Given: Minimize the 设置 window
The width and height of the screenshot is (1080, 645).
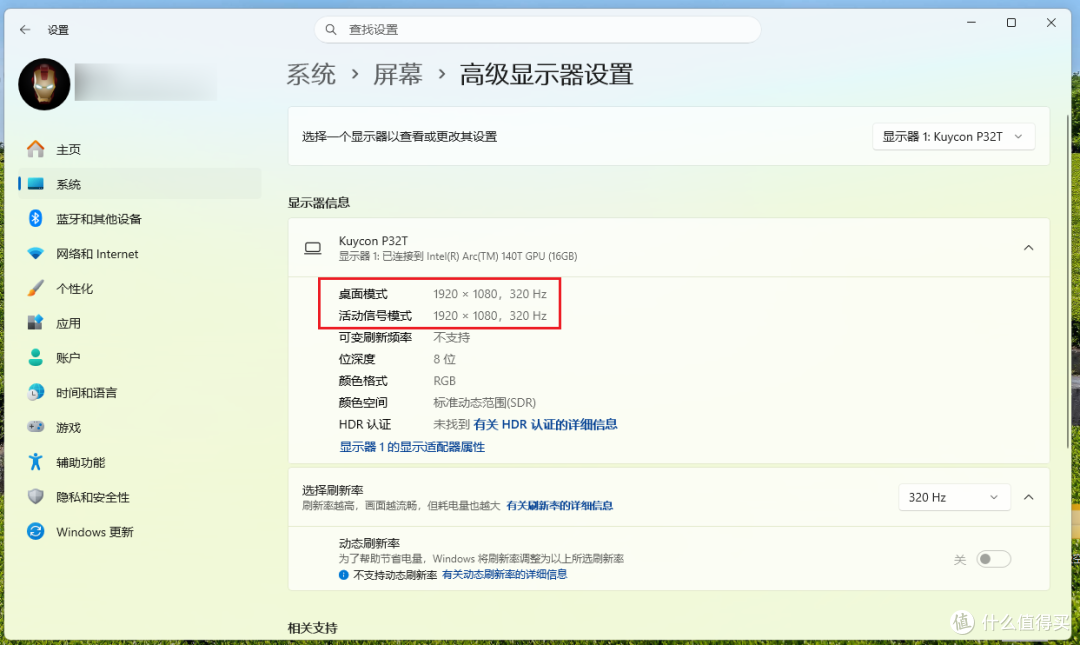Looking at the screenshot, I should point(971,23).
